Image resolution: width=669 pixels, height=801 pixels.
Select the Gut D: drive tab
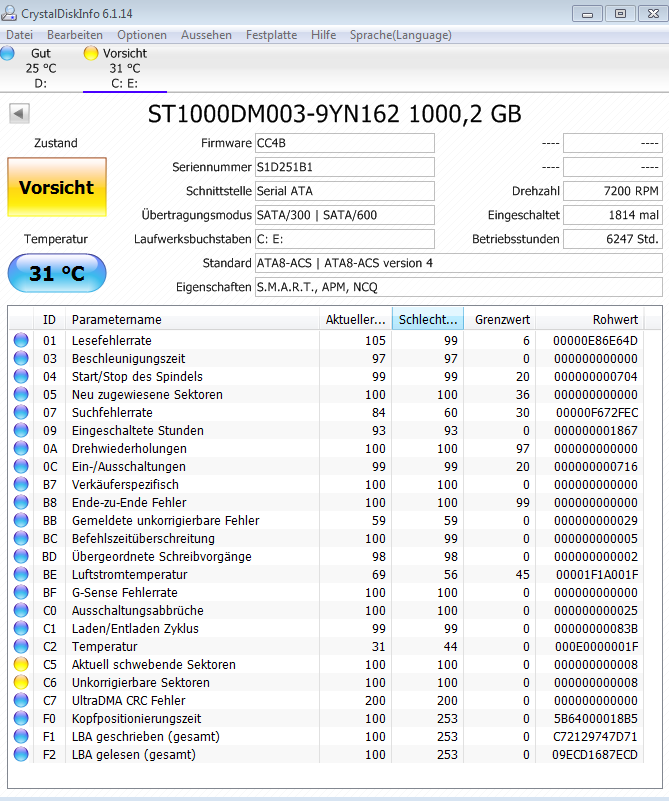[x=41, y=68]
